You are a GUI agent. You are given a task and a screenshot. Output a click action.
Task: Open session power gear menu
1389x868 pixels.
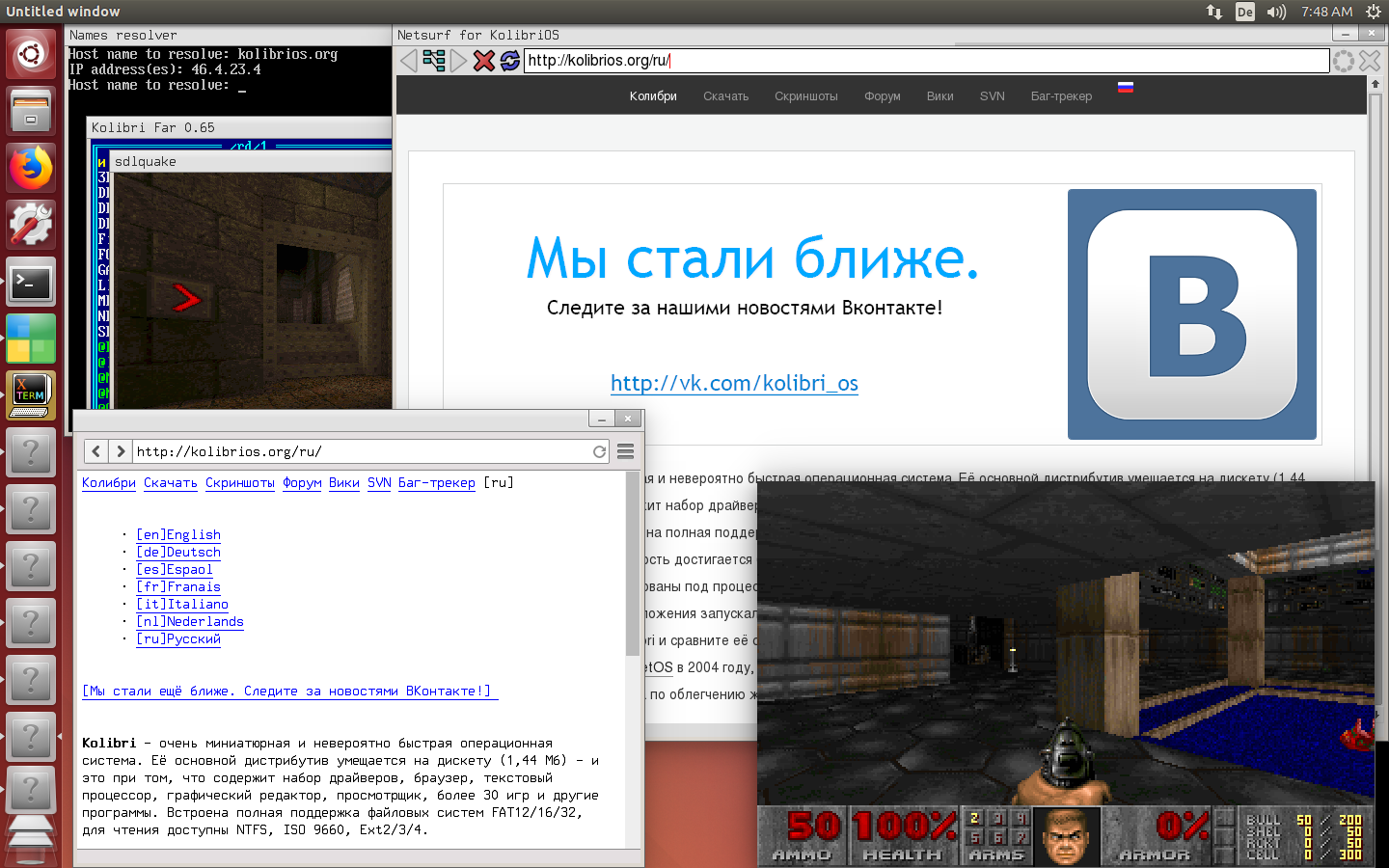[x=1374, y=12]
